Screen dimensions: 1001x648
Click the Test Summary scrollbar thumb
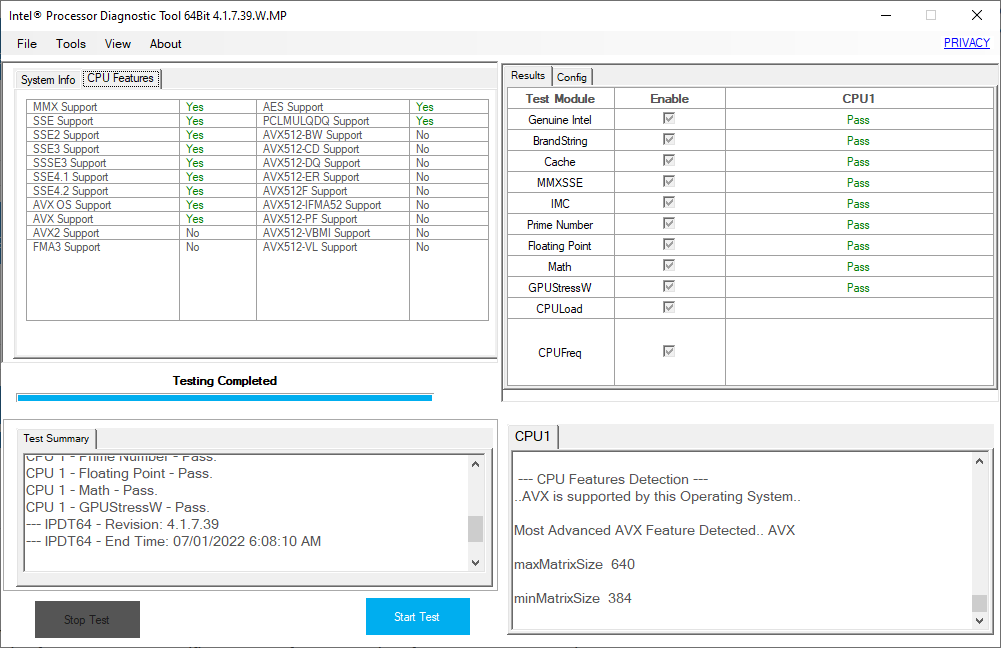[x=475, y=529]
